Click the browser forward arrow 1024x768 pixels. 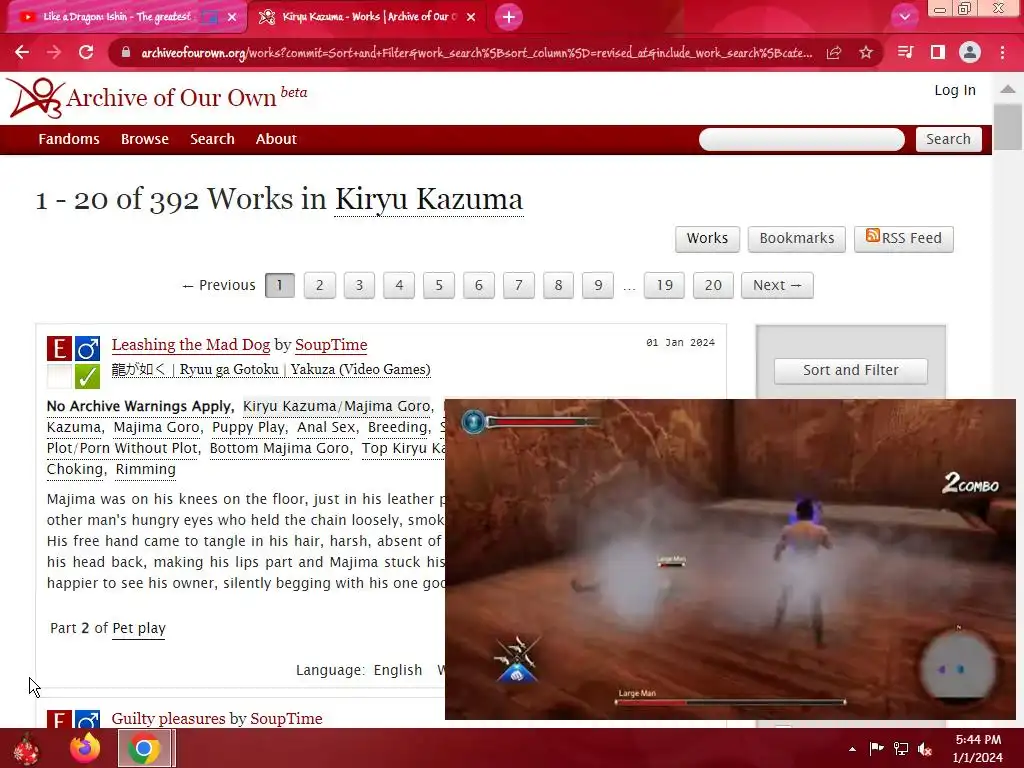(54, 52)
